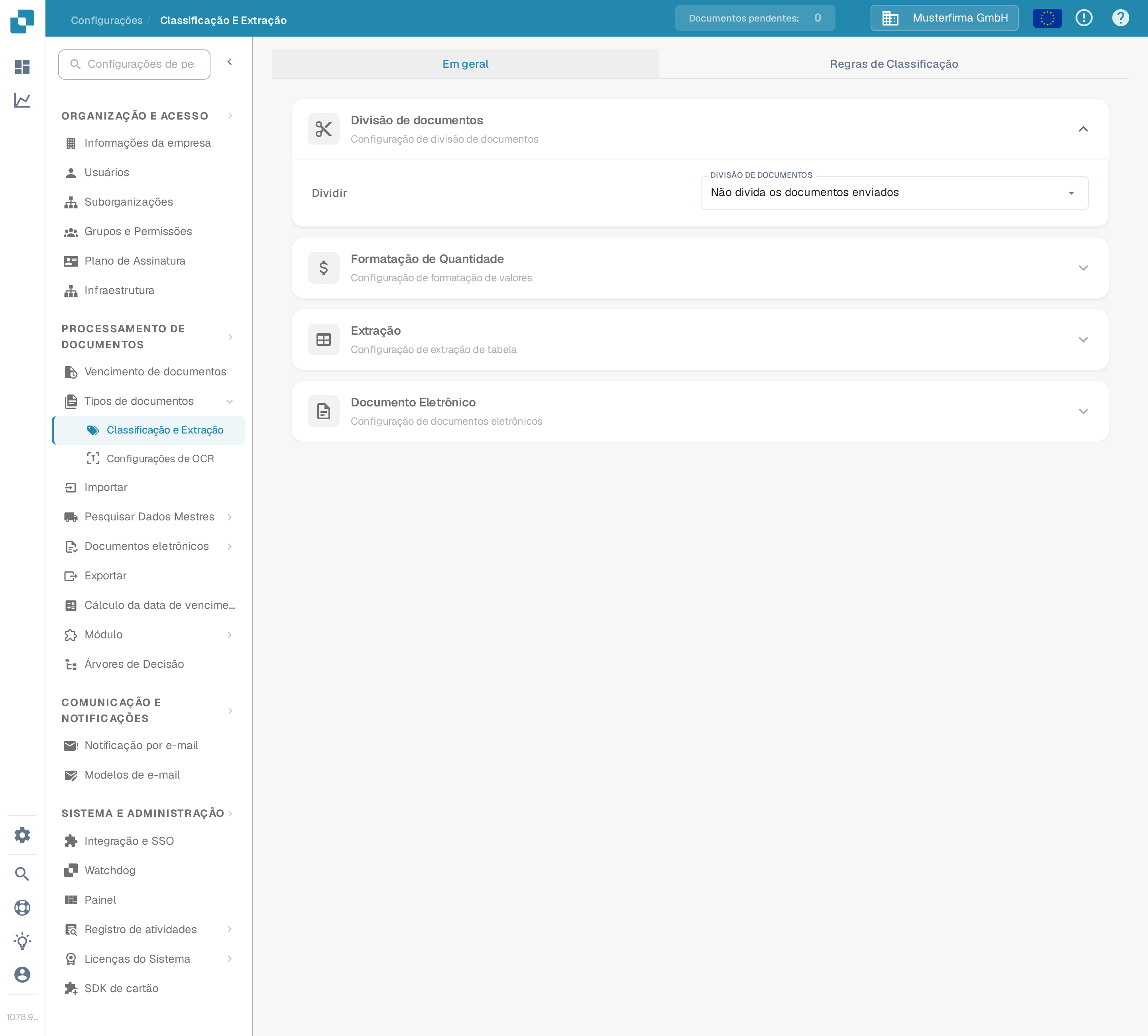The width and height of the screenshot is (1148, 1036).
Task: Click the lightbulb tips icon
Action: [22, 941]
